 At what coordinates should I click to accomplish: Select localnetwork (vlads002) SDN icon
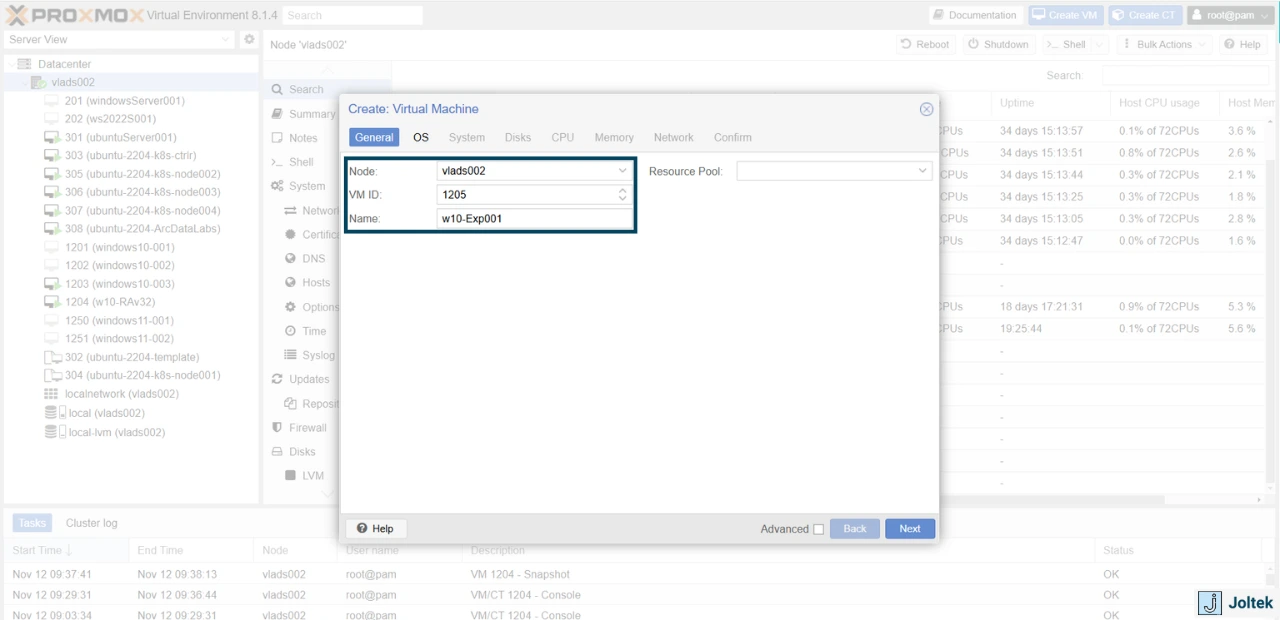pyautogui.click(x=51, y=394)
